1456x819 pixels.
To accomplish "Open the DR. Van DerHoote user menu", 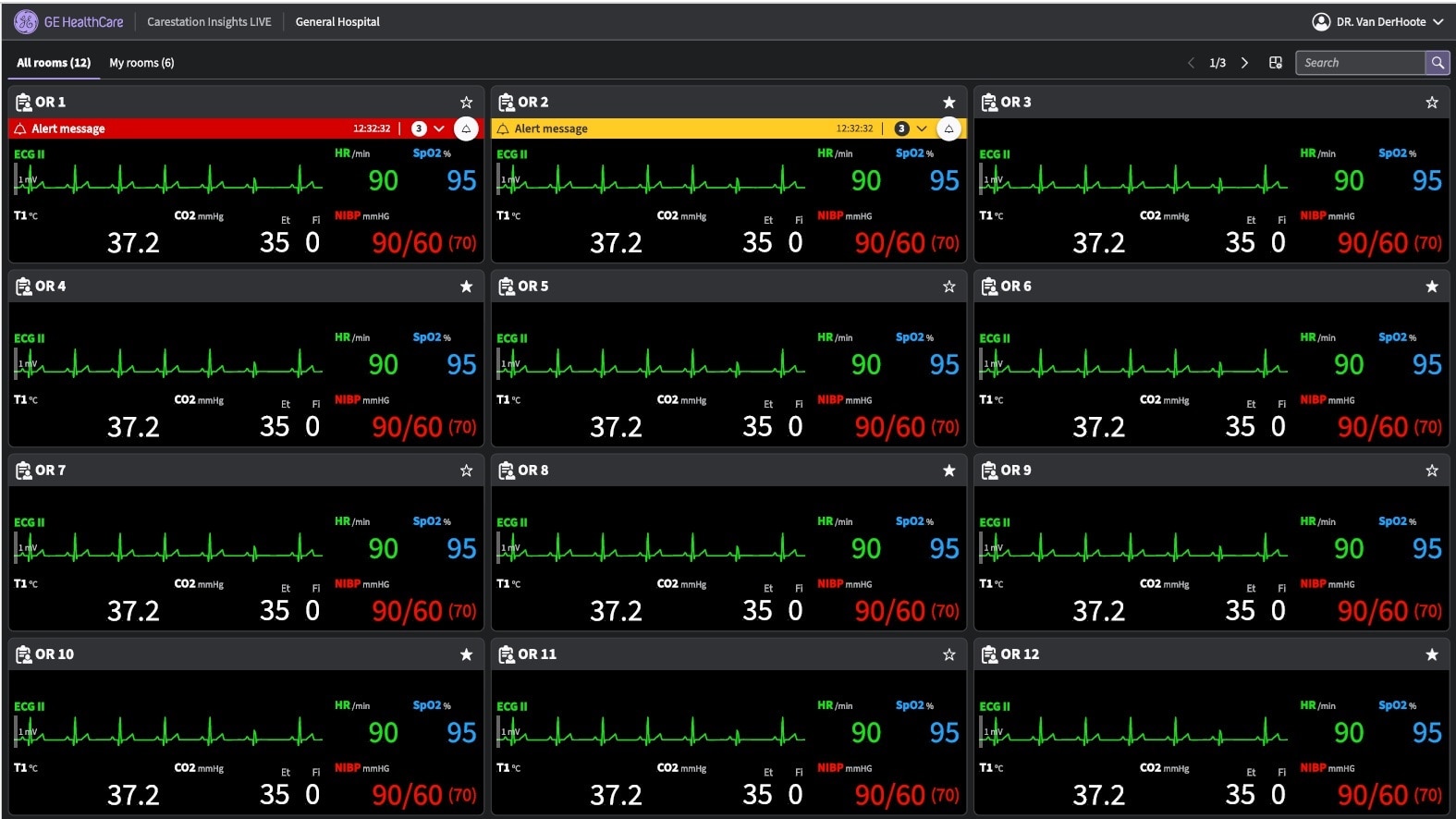I will pos(1376,21).
